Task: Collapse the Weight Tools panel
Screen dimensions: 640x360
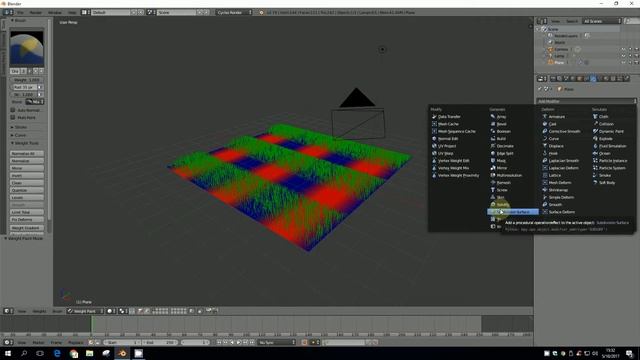Action: 25,143
